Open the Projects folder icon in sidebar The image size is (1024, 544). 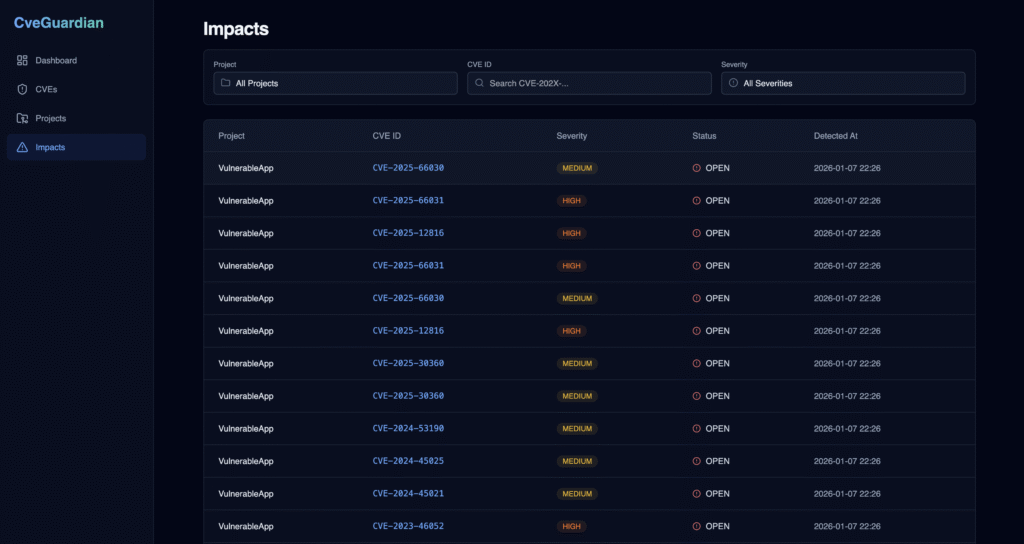22,118
